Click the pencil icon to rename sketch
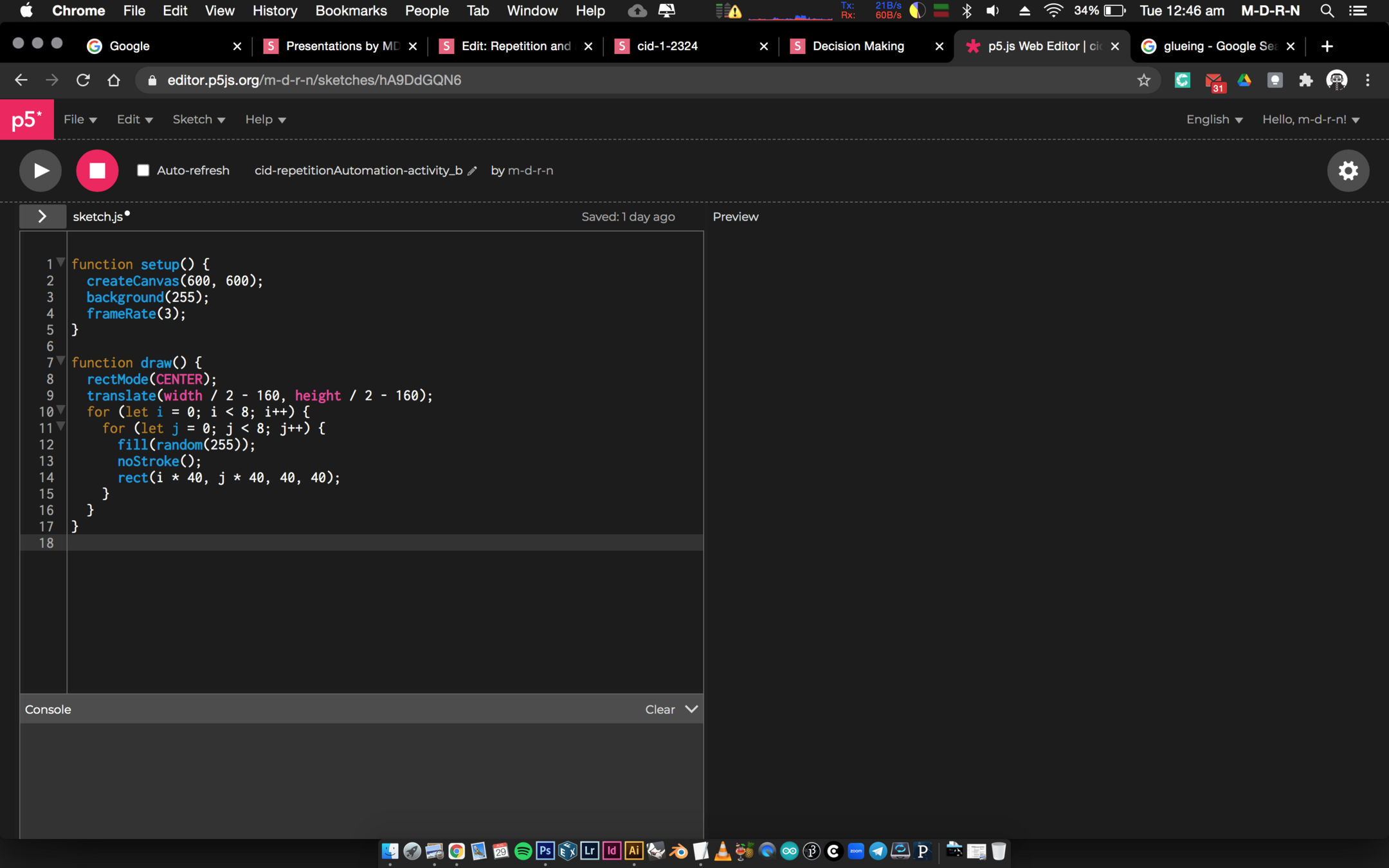 (472, 171)
